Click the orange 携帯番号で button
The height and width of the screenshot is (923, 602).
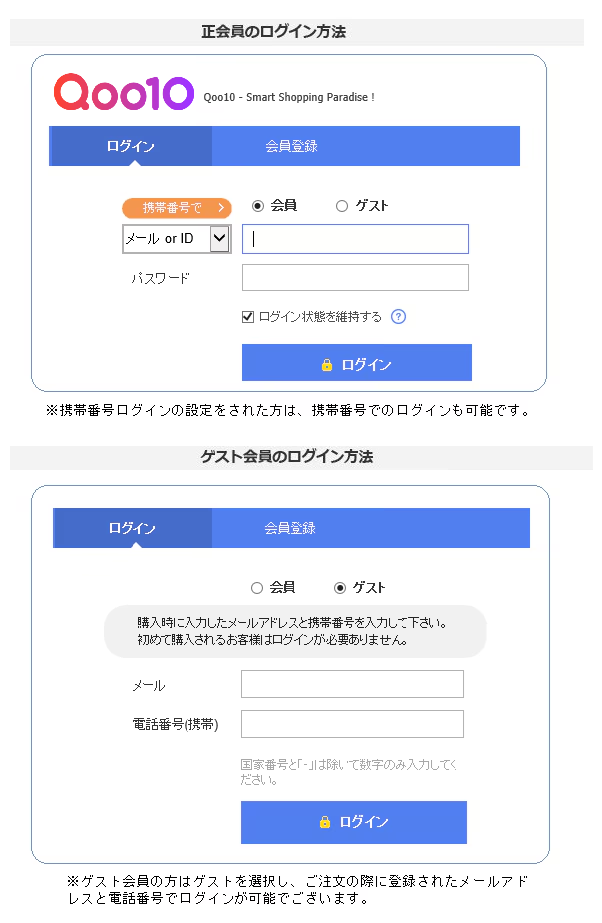tap(177, 207)
